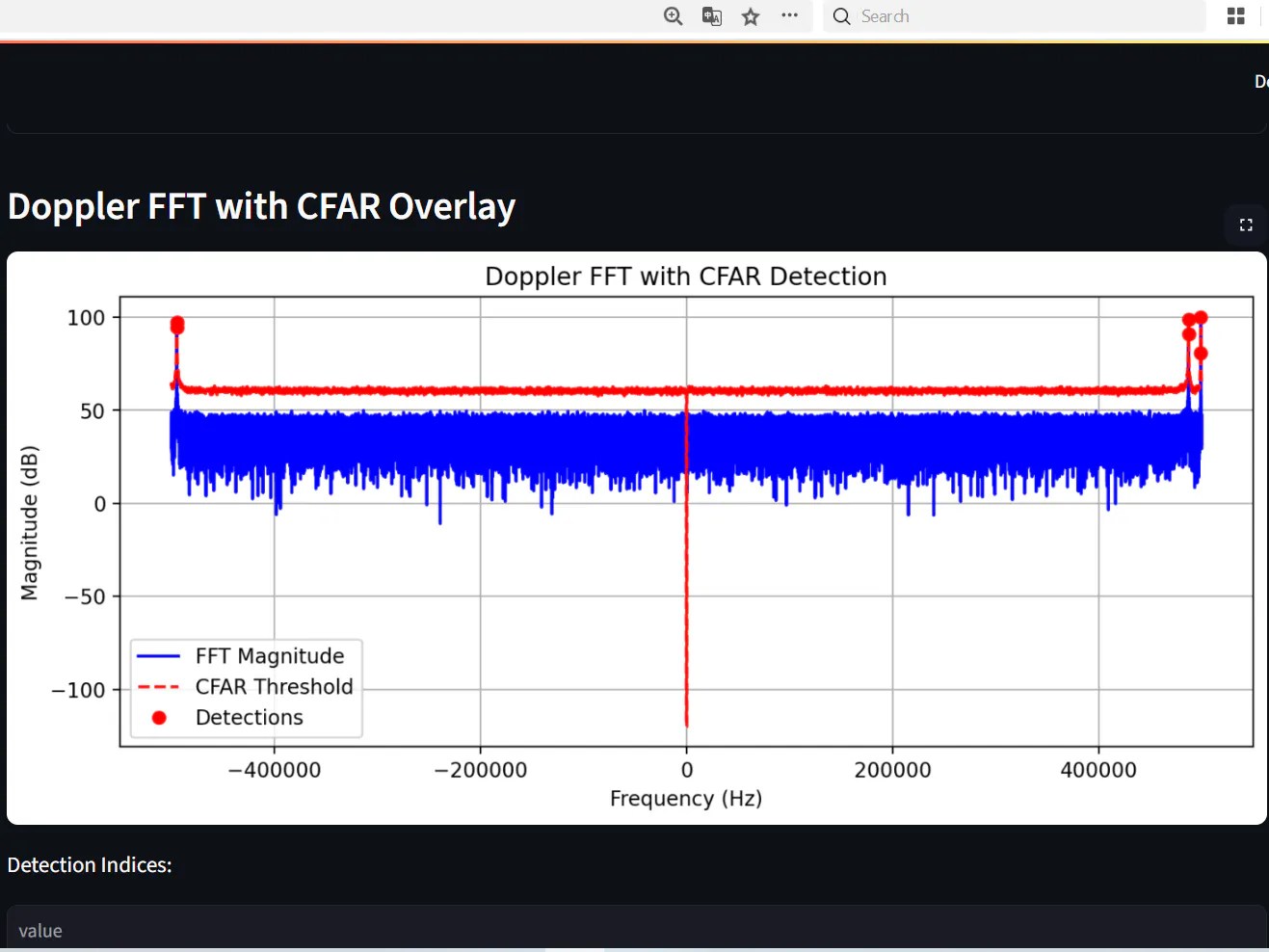Image resolution: width=1269 pixels, height=952 pixels.
Task: Open the page zoom control
Action: [x=673, y=16]
